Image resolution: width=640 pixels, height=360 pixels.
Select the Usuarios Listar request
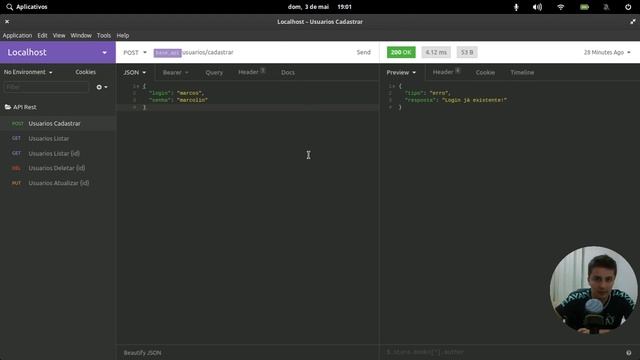(58, 138)
